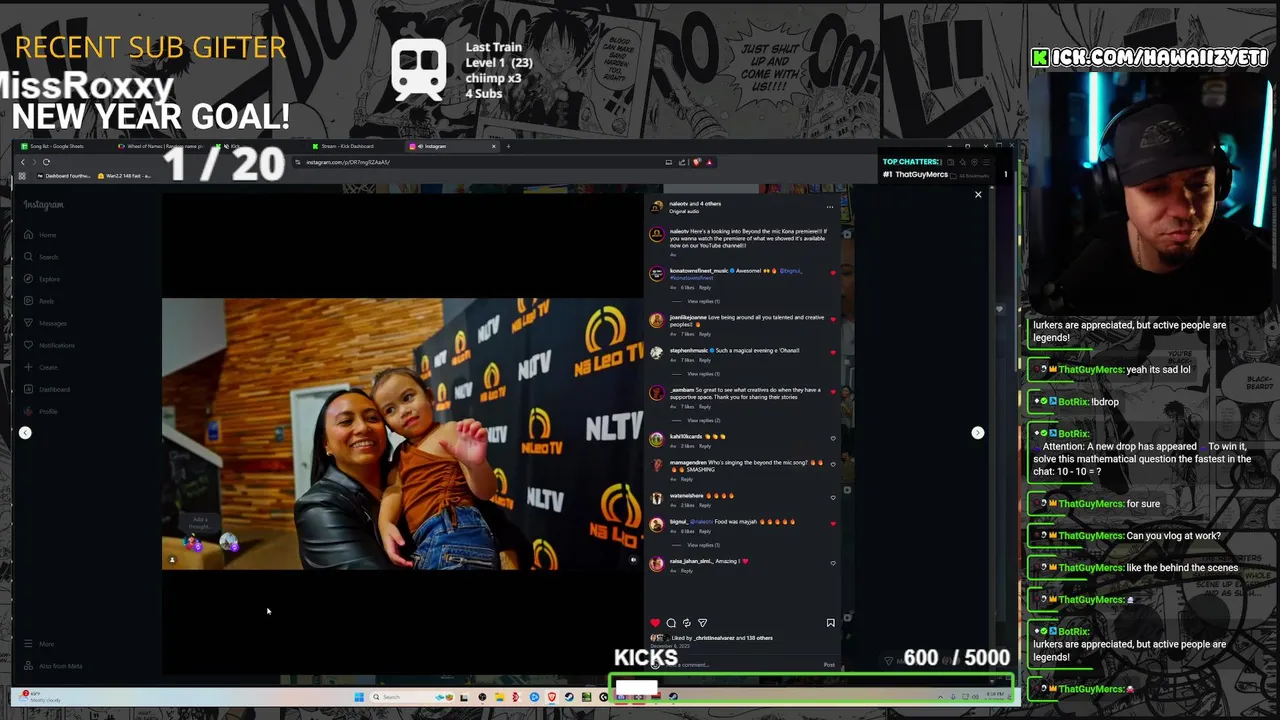Toggle heart on stephenhmusic comment
The width and height of the screenshot is (1280, 720).
point(833,353)
